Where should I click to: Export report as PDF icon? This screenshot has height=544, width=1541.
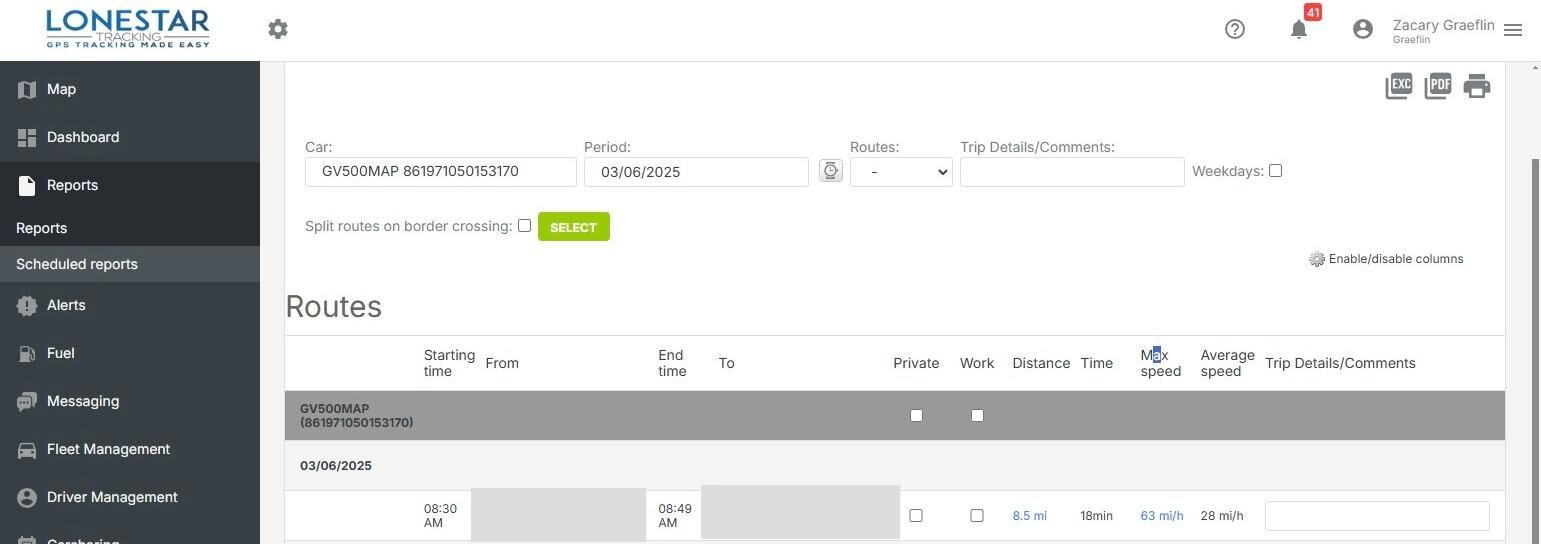(1437, 86)
